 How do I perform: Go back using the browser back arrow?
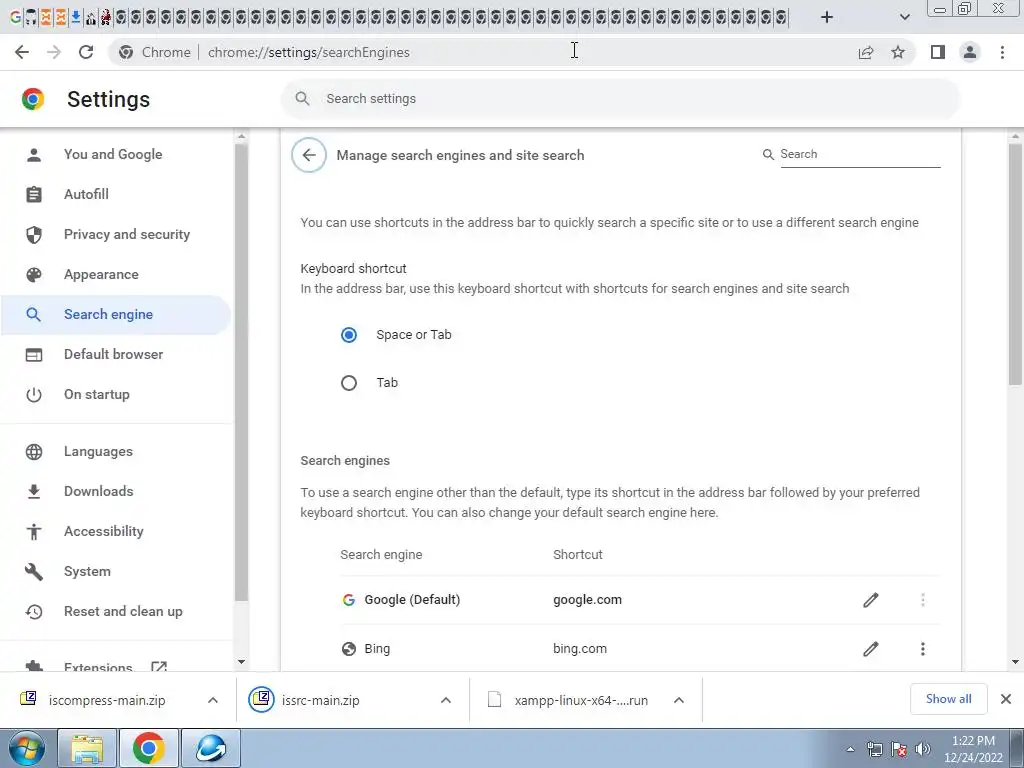pyautogui.click(x=22, y=52)
